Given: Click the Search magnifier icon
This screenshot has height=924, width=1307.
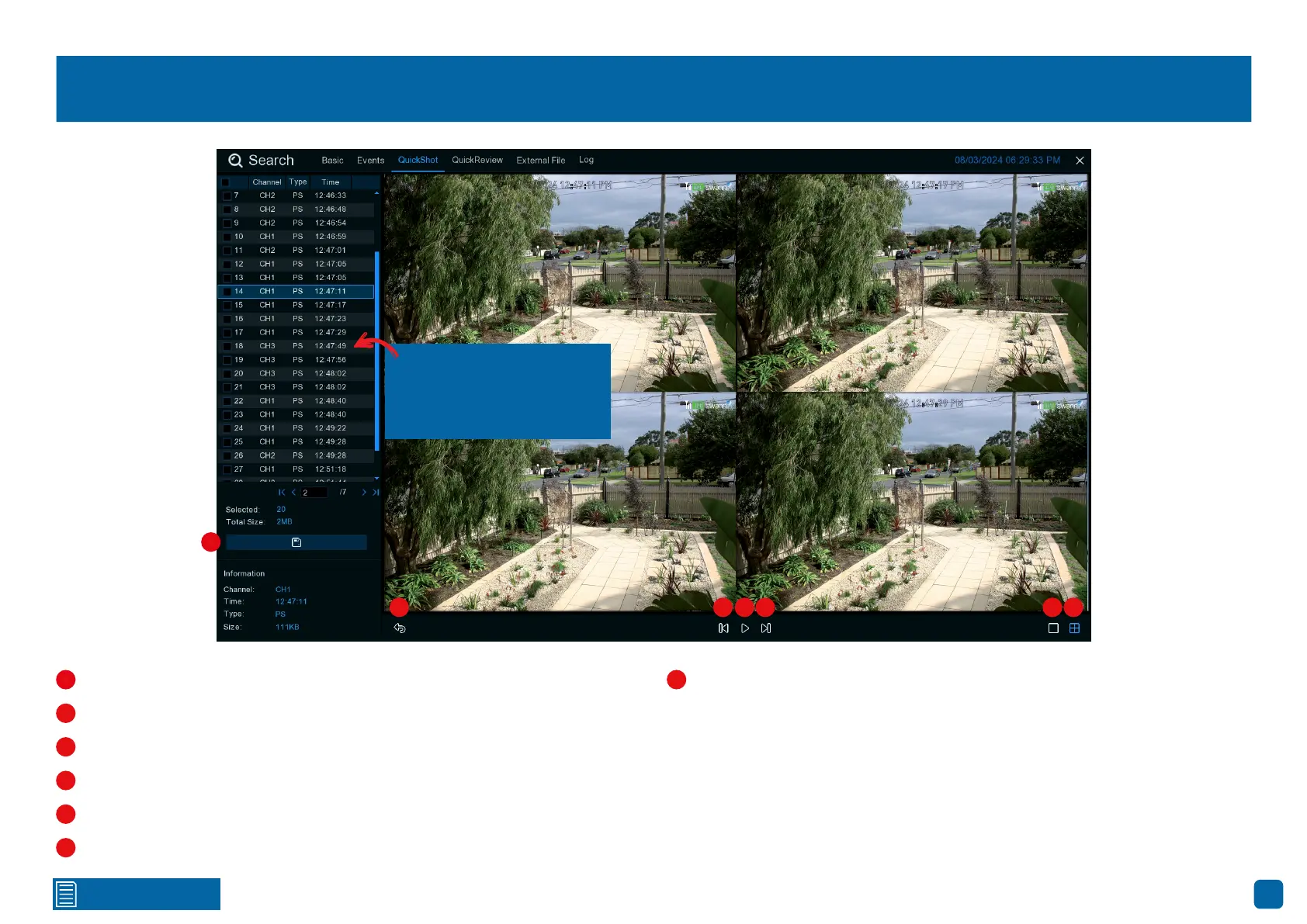Looking at the screenshot, I should click(235, 161).
